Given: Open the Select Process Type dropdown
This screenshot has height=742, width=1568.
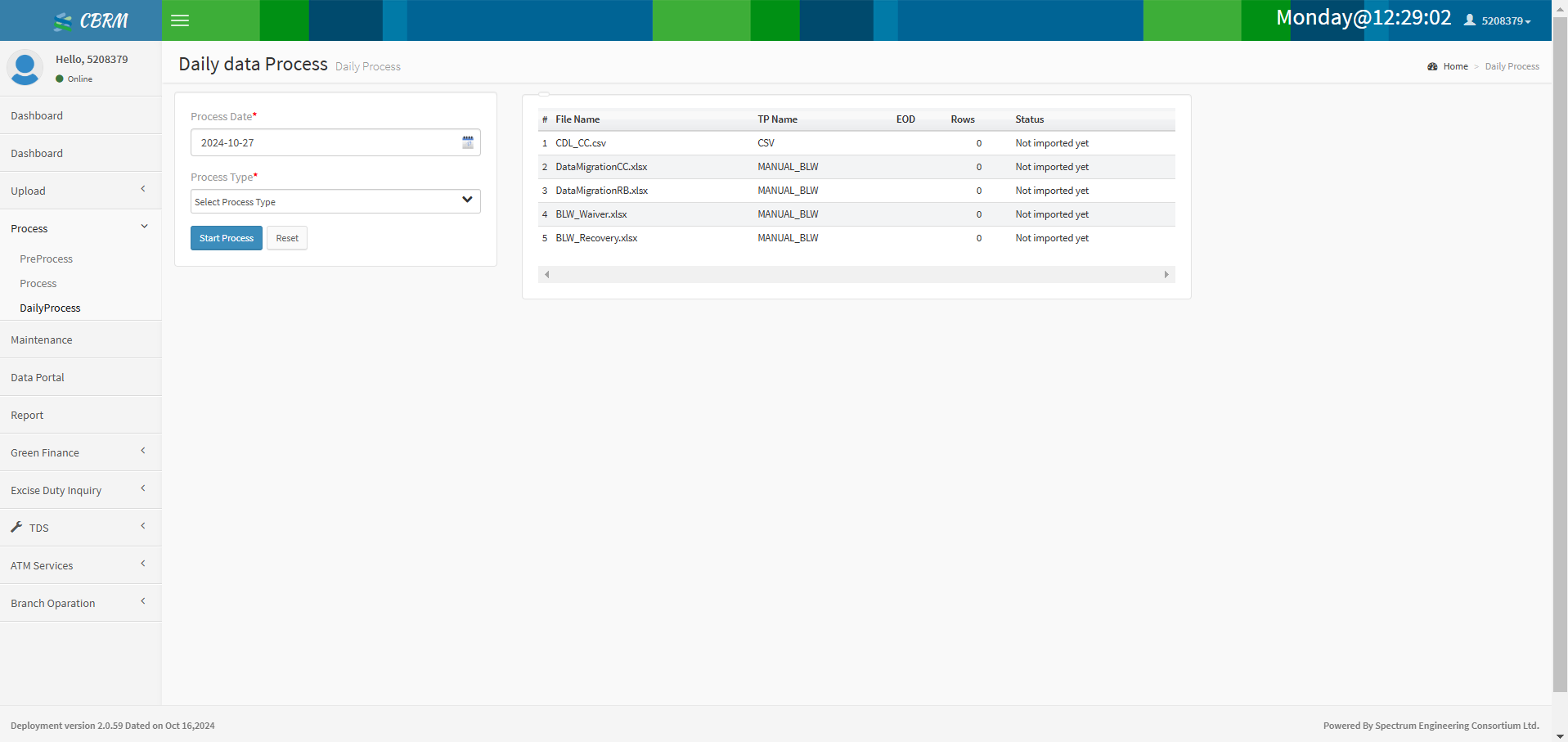Looking at the screenshot, I should tap(335, 201).
